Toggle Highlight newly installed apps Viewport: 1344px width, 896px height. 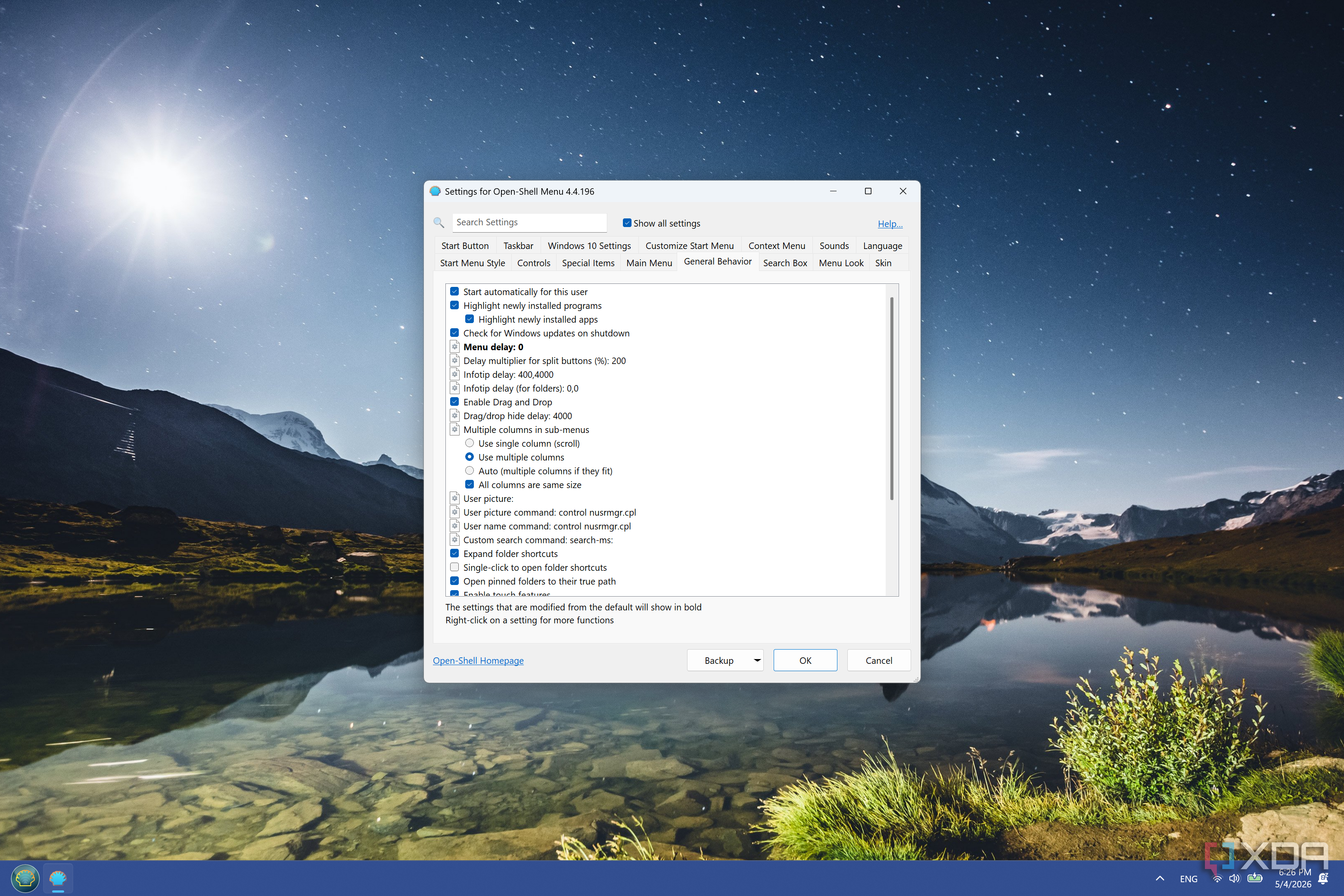470,319
